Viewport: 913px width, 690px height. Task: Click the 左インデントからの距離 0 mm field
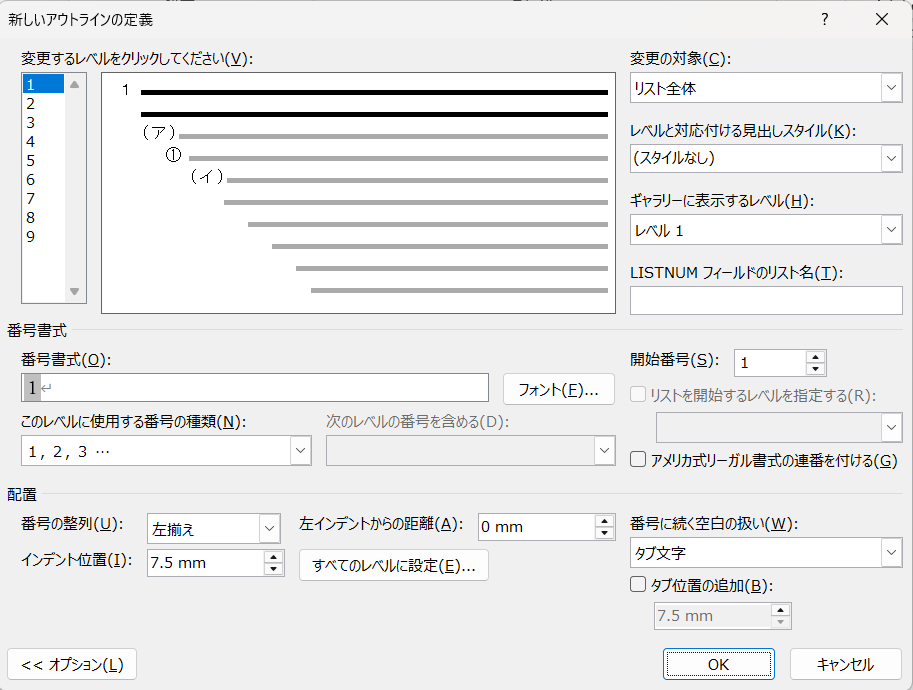[x=536, y=527]
